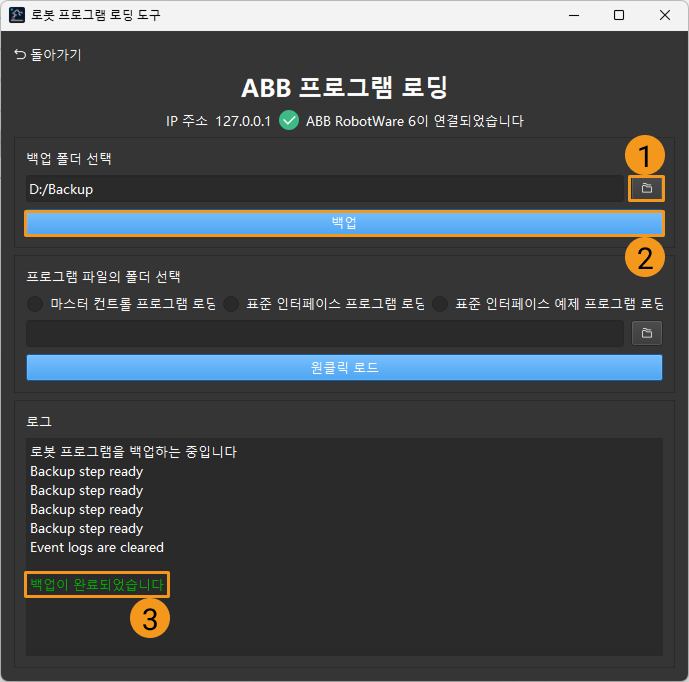Viewport: 689px width, 682px height.
Task: Open folder browser for program file folder
Action: tap(646, 333)
